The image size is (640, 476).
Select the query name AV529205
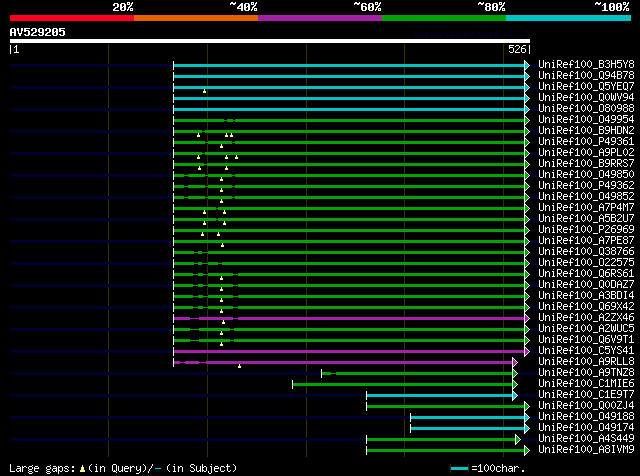38,32
